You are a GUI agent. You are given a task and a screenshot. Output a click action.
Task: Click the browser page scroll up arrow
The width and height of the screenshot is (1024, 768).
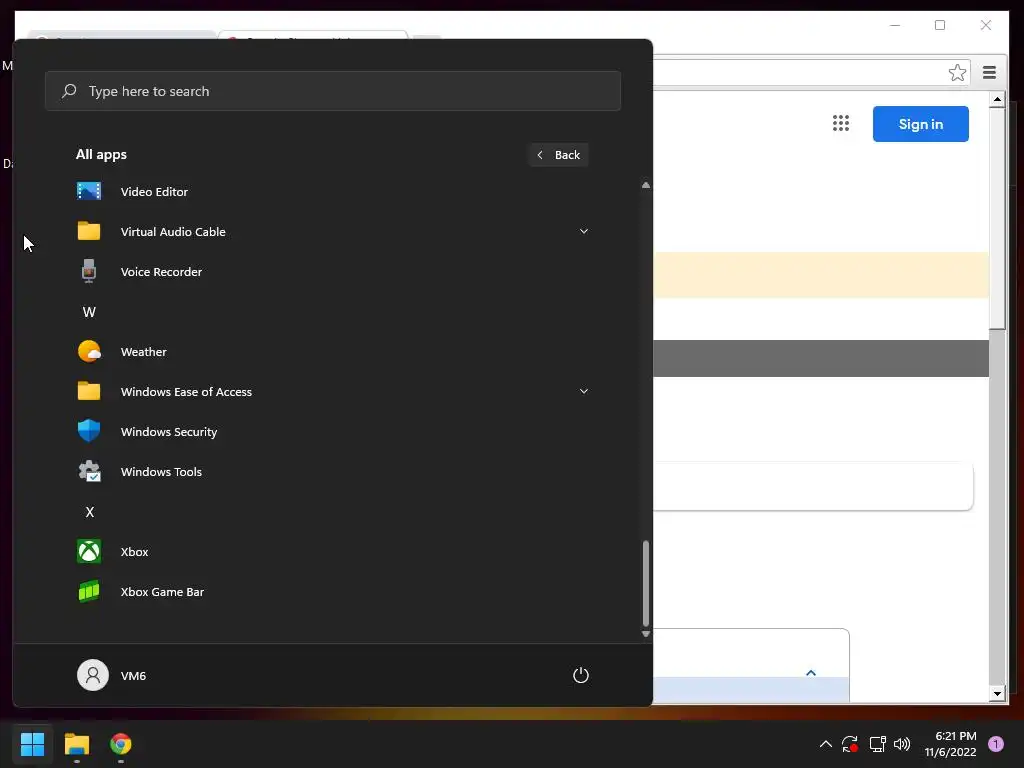997,100
